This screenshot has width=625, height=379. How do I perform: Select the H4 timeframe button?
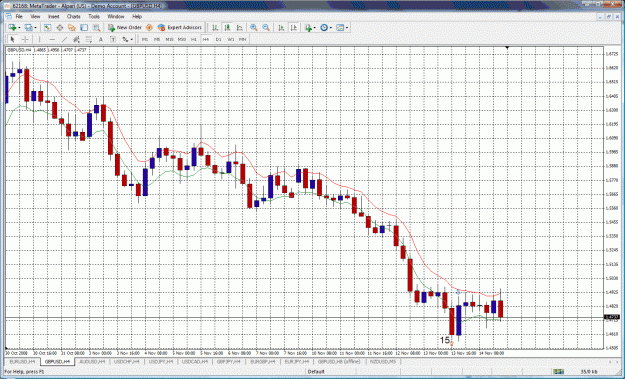pyautogui.click(x=206, y=39)
